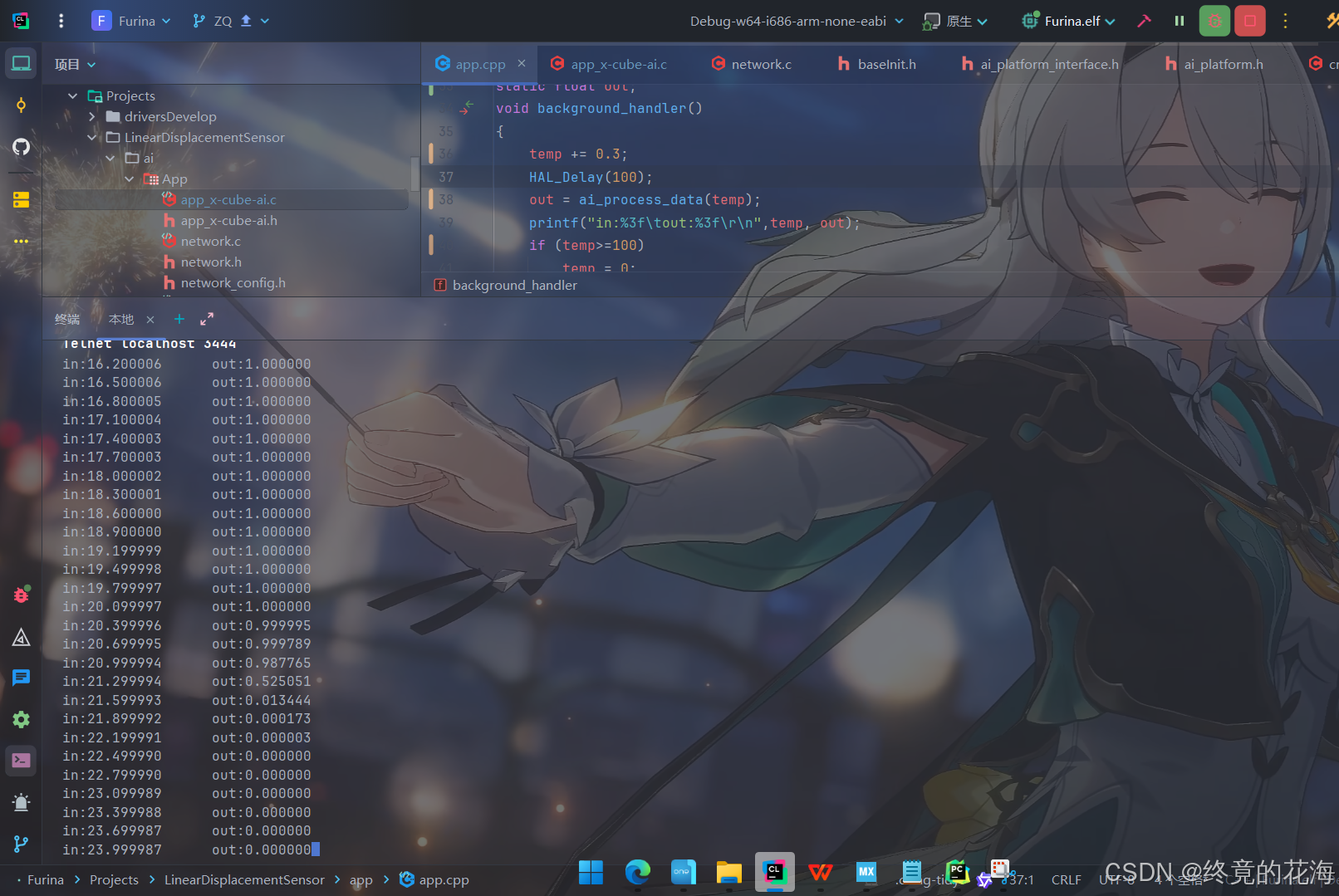Open File Explorer from taskbar
1339x896 pixels.
point(728,872)
